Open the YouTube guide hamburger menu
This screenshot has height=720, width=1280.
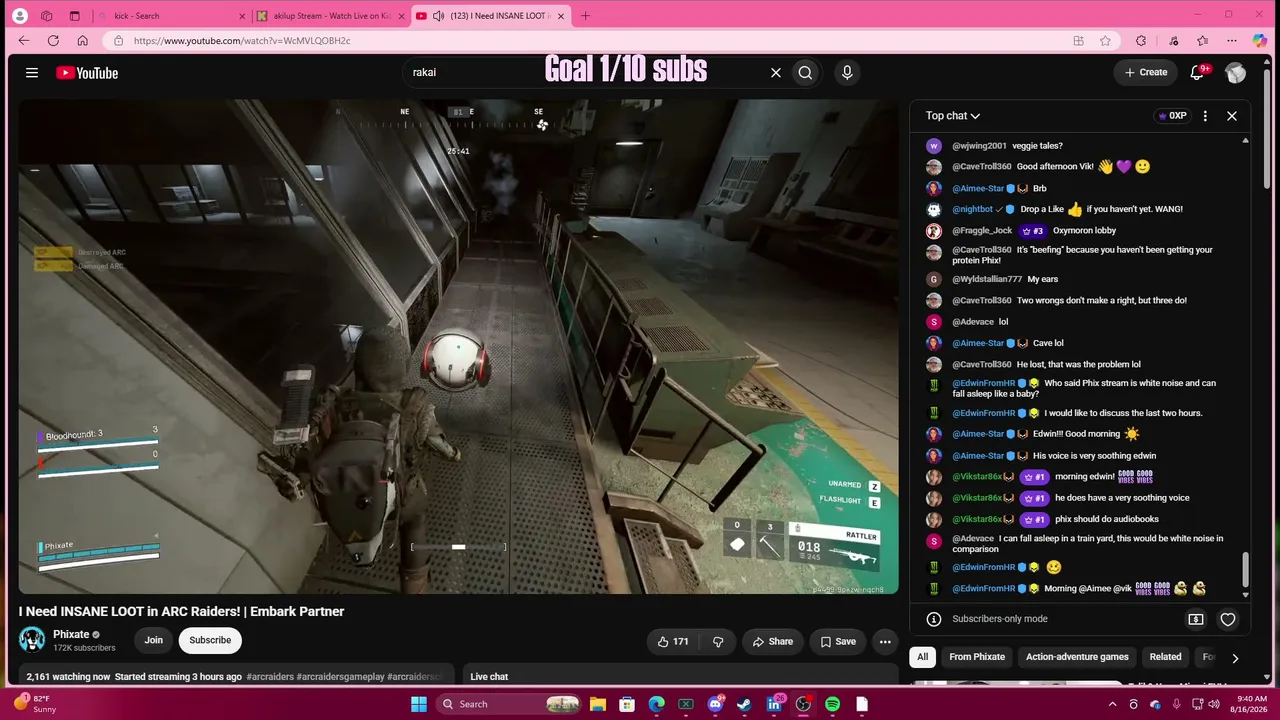click(32, 72)
